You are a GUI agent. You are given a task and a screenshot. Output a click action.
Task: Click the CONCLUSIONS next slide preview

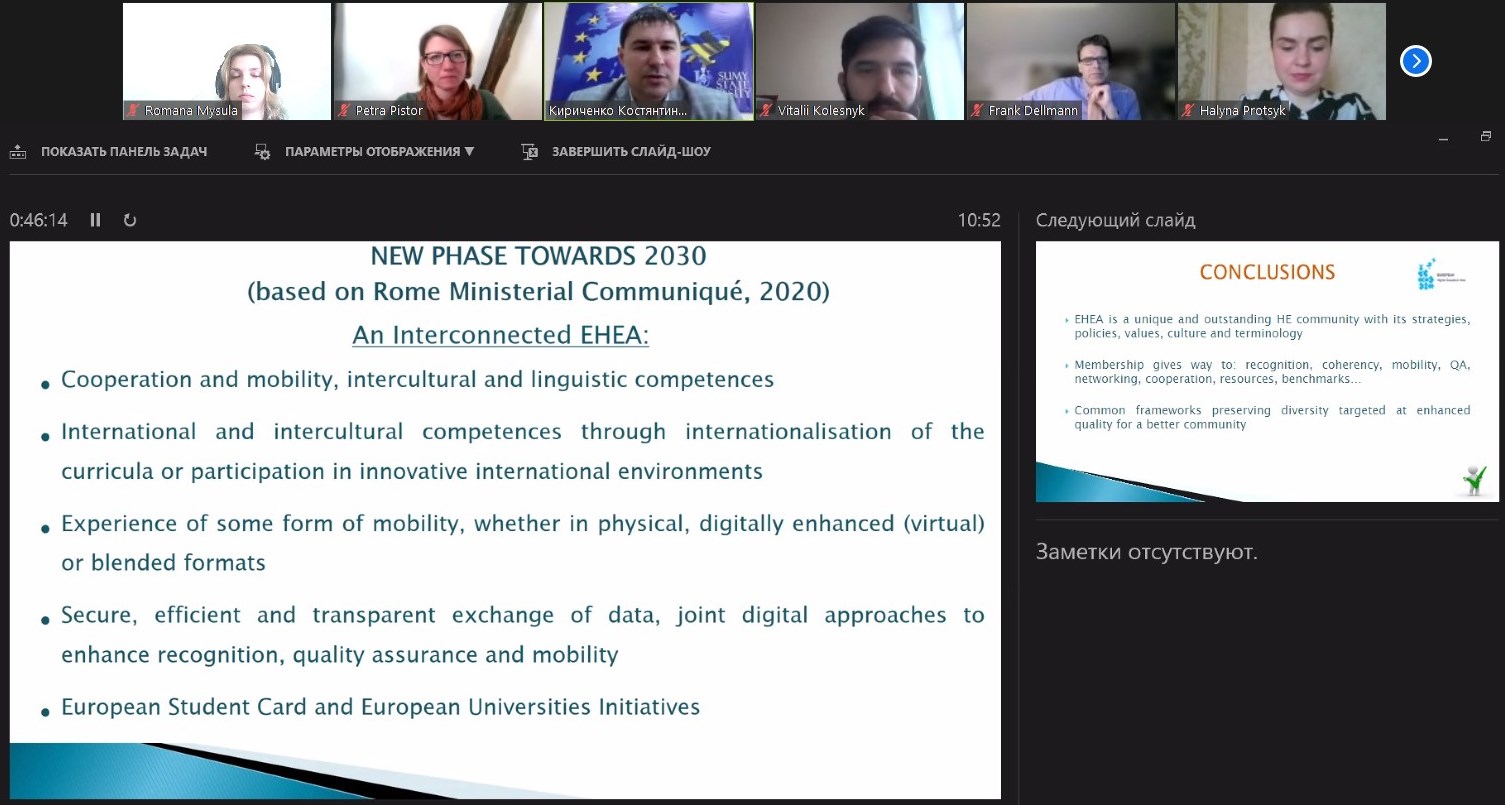pyautogui.click(x=1267, y=371)
